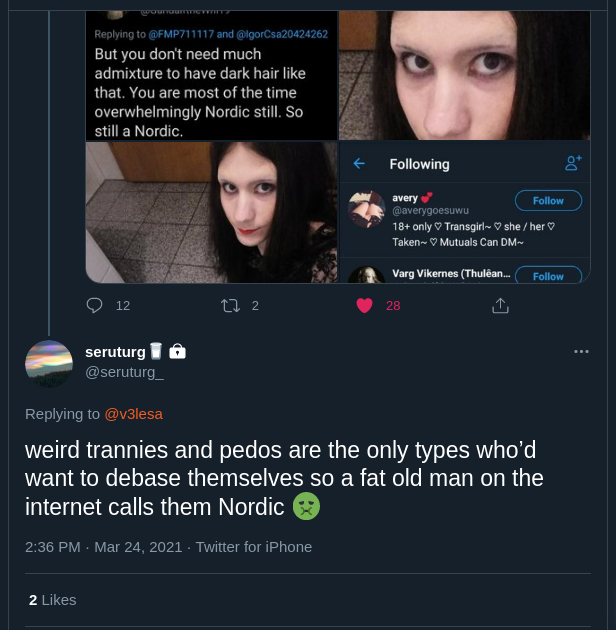Open the three-dot more options menu
The height and width of the screenshot is (630, 616).
581,352
